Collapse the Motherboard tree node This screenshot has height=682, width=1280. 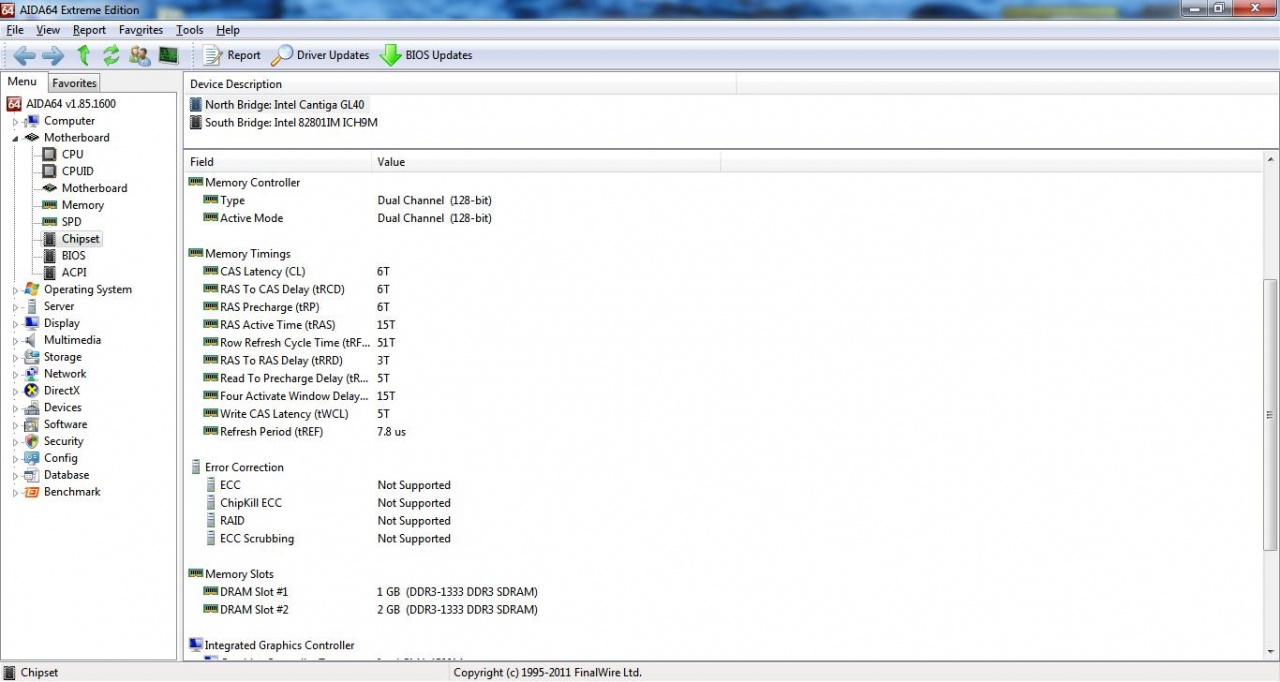click(x=15, y=138)
